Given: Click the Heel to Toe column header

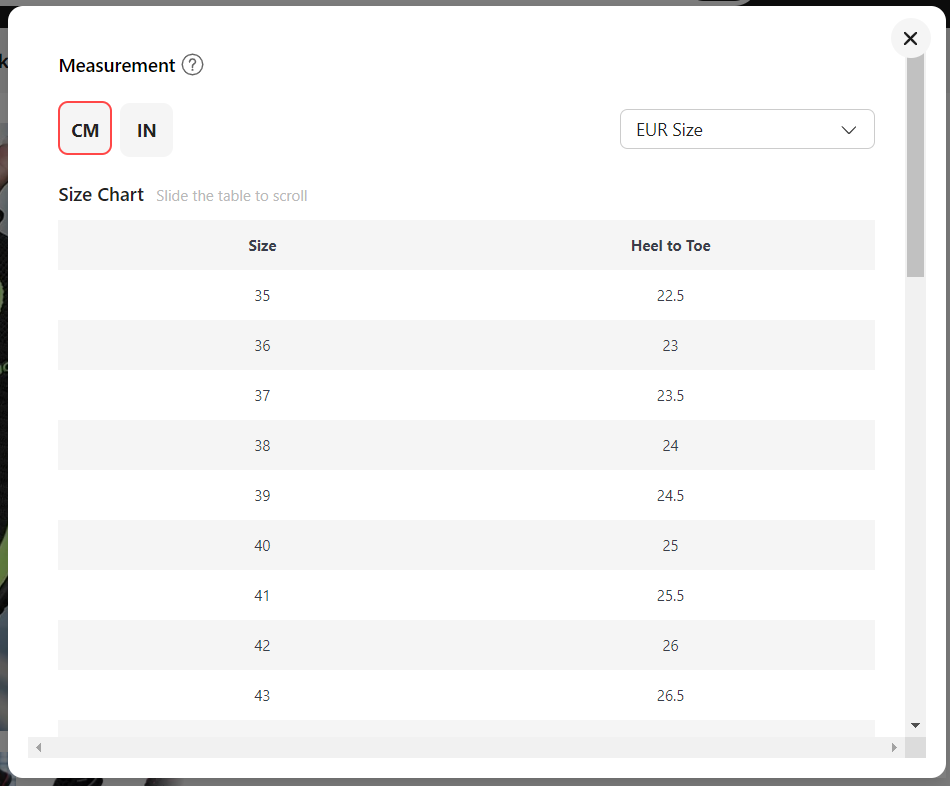Looking at the screenshot, I should coord(671,245).
